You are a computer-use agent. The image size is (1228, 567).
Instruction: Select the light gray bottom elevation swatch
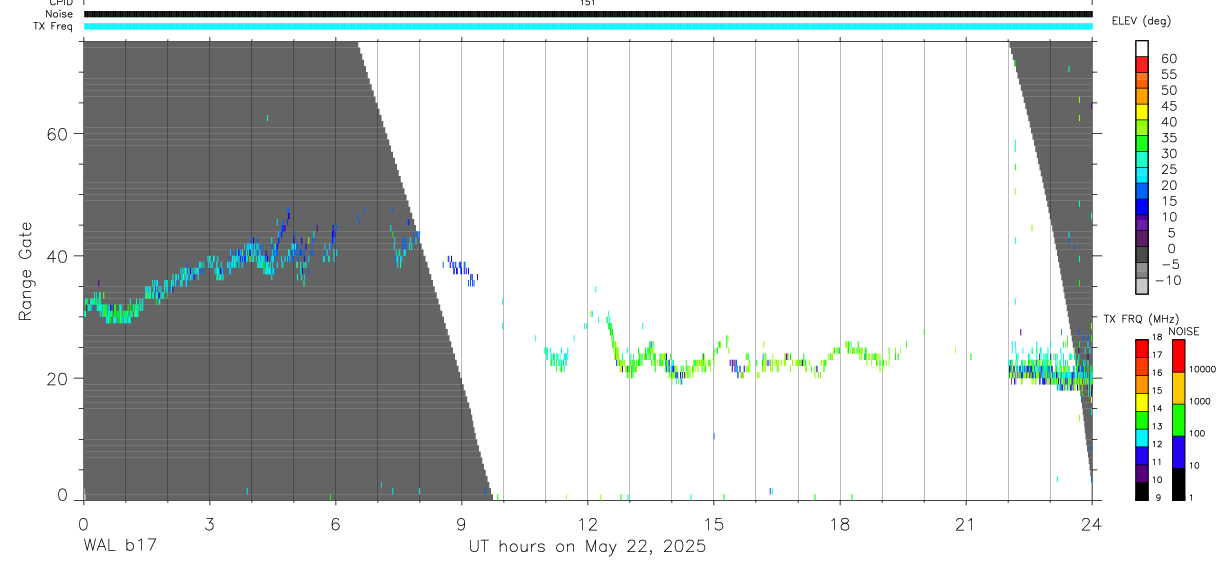tap(1142, 287)
